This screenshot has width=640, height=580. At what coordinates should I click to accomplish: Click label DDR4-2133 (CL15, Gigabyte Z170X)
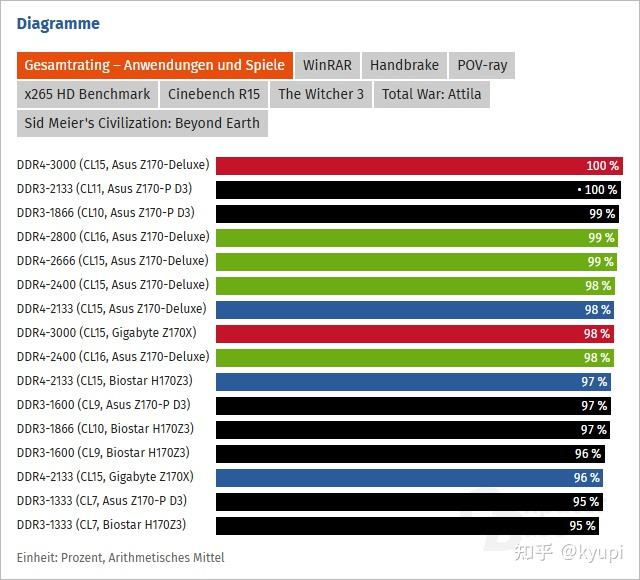(105, 477)
